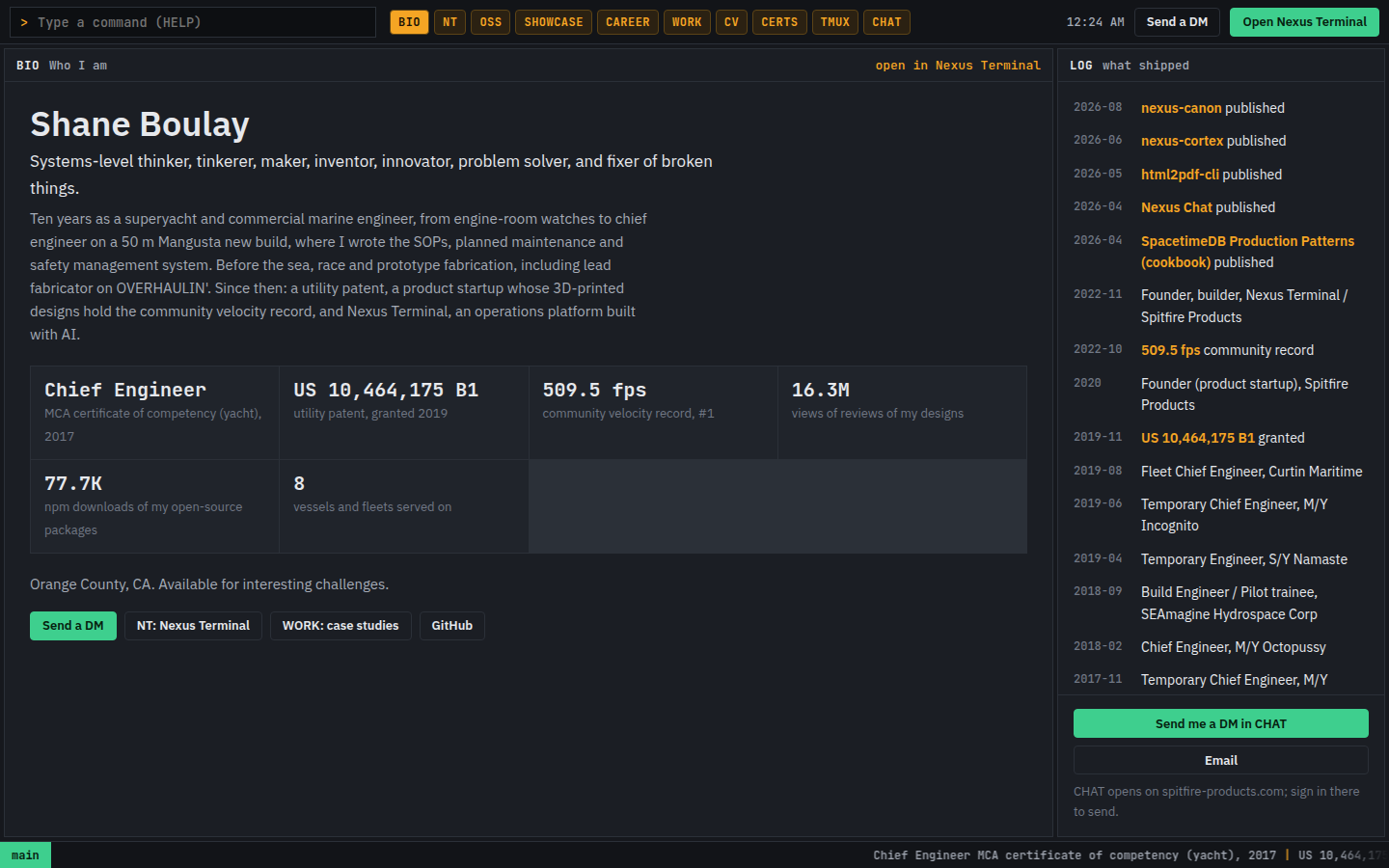1389x868 pixels.
Task: Click the Email button
Action: [1221, 760]
